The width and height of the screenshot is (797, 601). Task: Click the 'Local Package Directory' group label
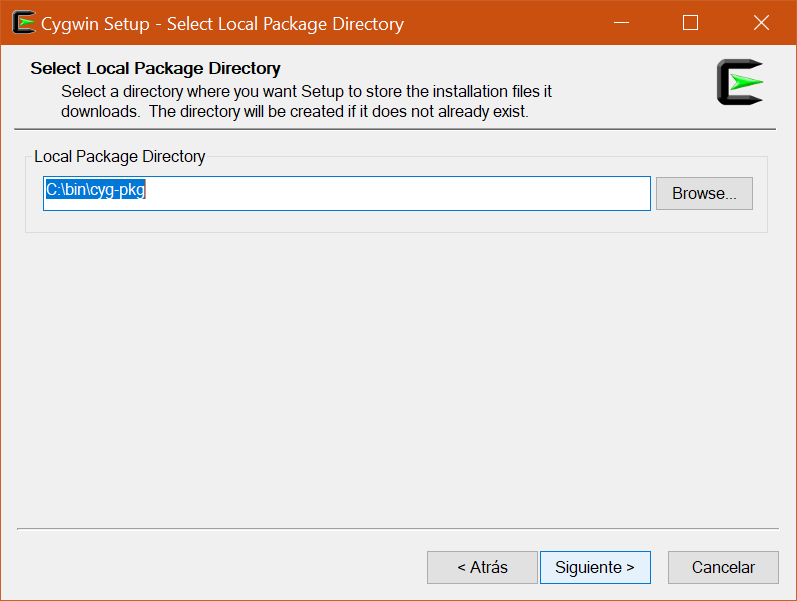119,157
